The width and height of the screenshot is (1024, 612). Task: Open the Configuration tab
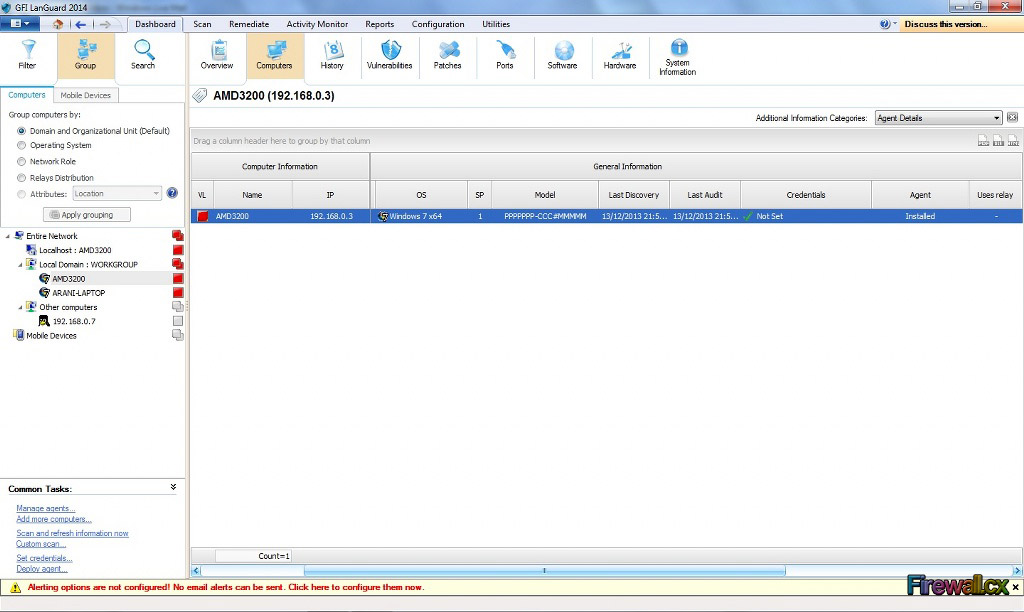(438, 24)
